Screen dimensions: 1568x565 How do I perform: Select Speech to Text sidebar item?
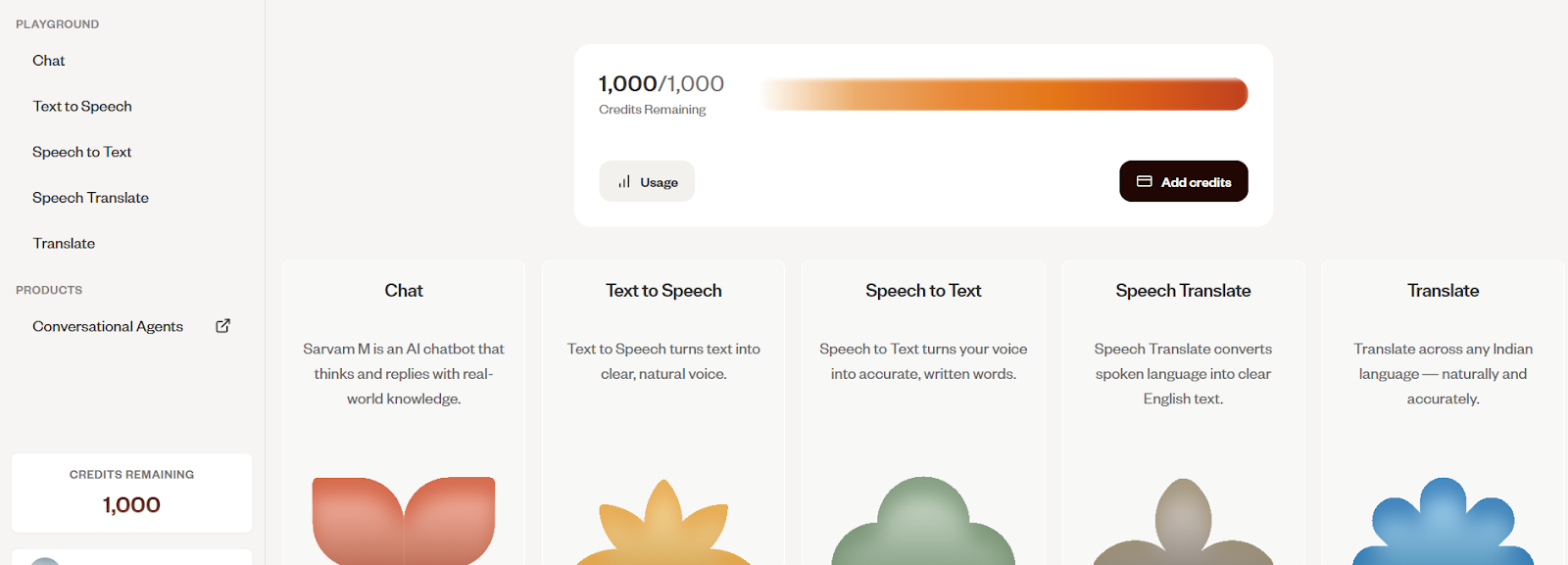[82, 152]
